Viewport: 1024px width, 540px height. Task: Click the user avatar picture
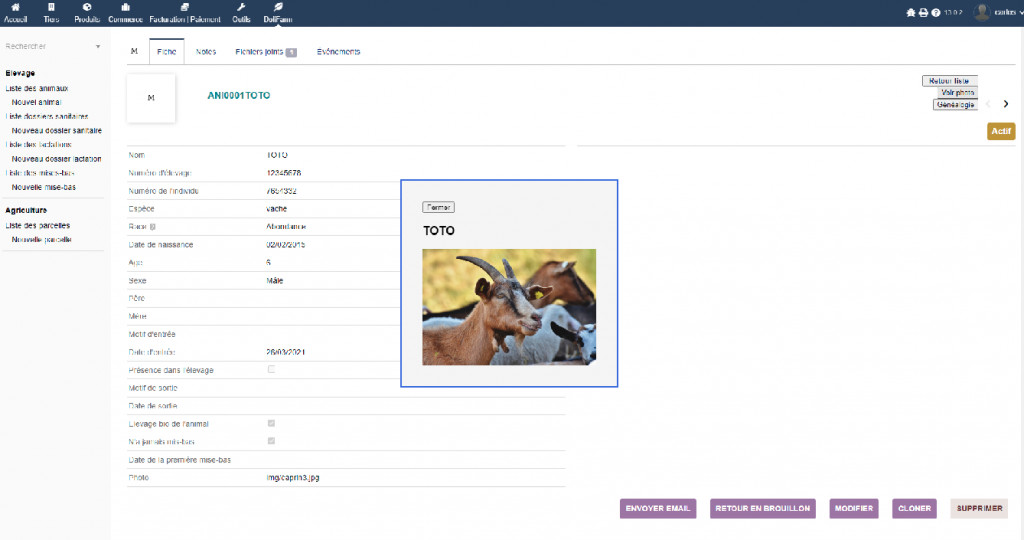[x=982, y=12]
